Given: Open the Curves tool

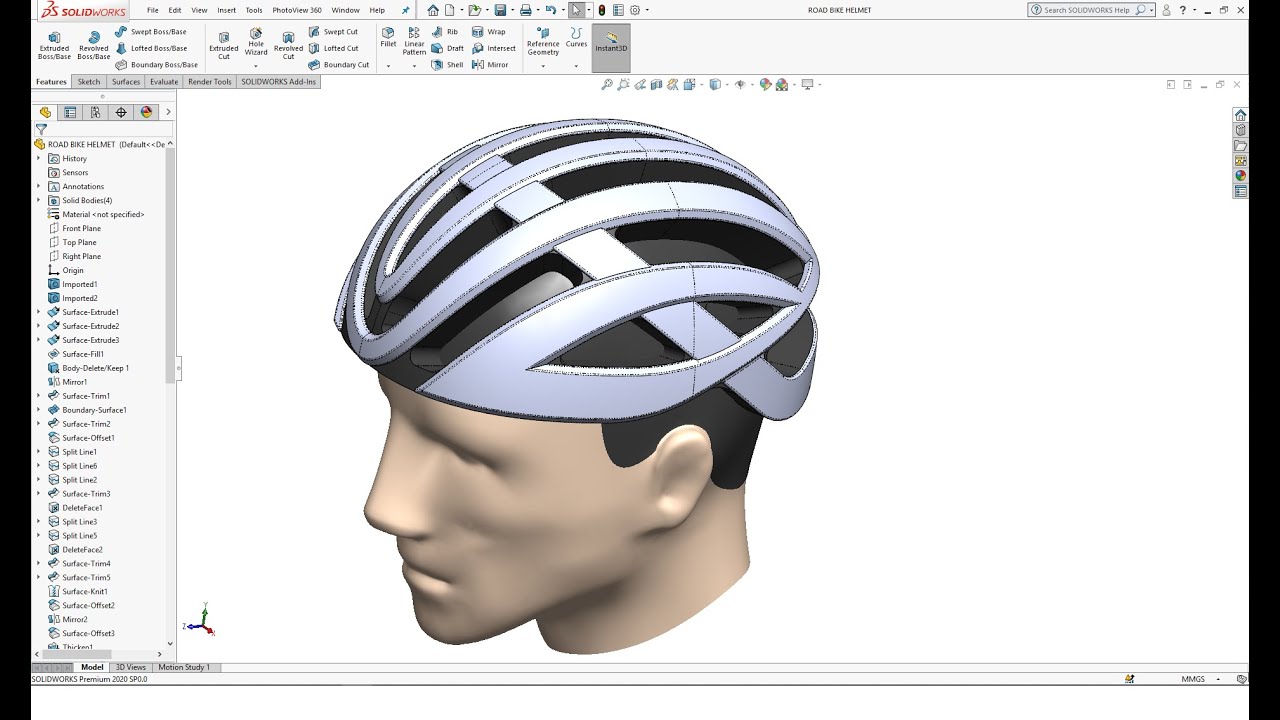Looking at the screenshot, I should tap(576, 38).
